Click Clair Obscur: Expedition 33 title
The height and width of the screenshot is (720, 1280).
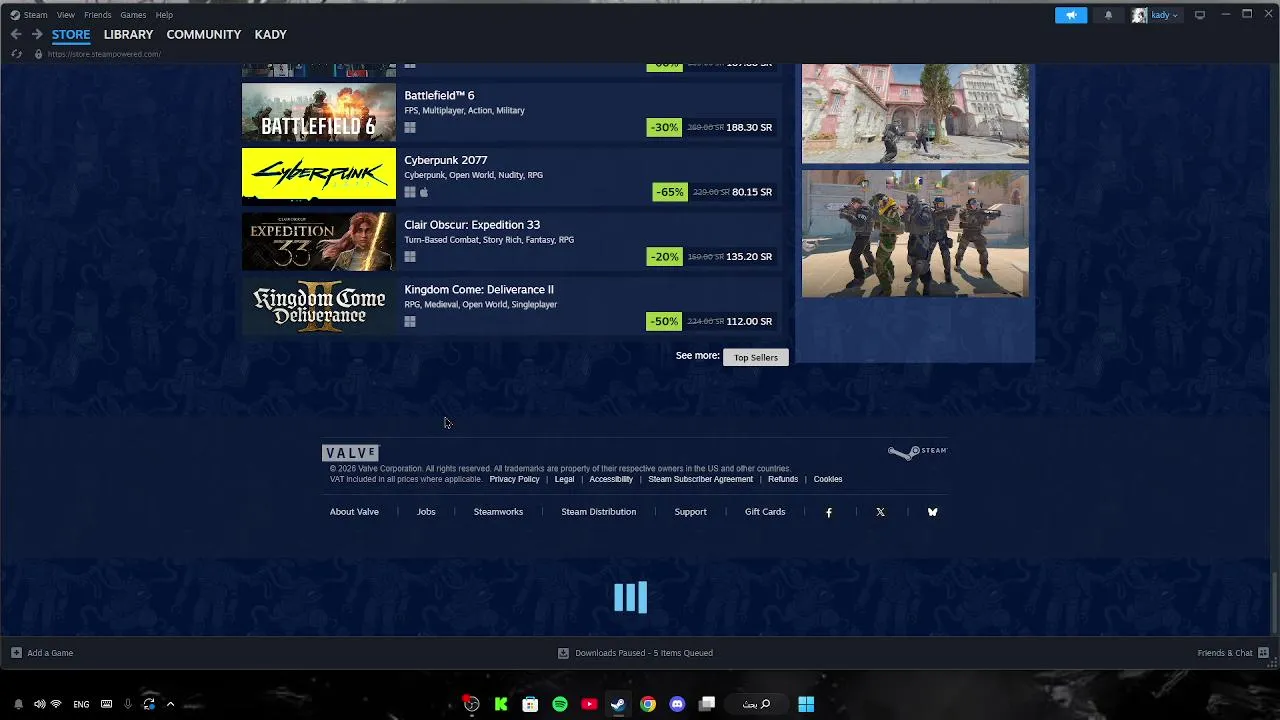[x=472, y=225]
